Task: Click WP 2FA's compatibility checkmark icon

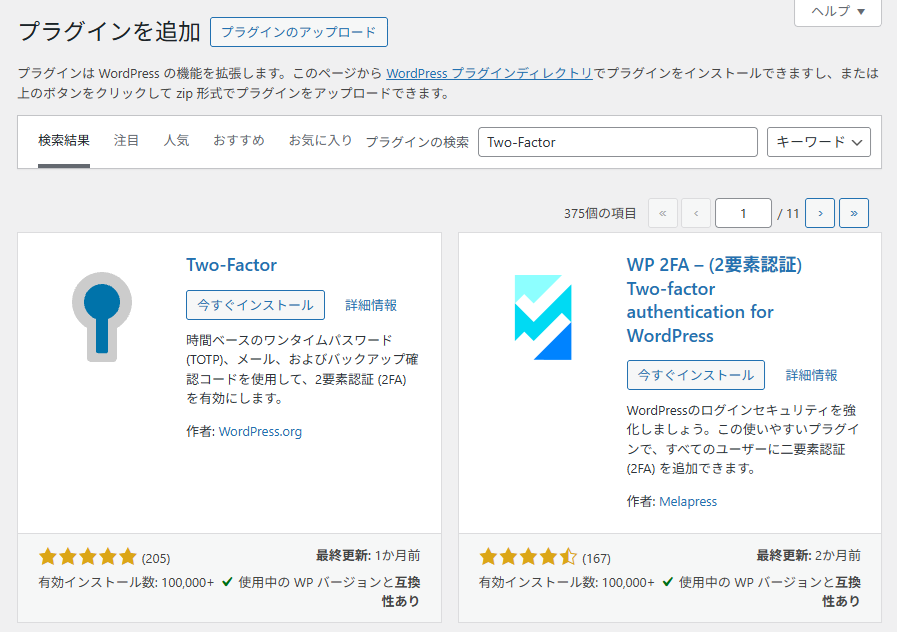Action: point(668,582)
